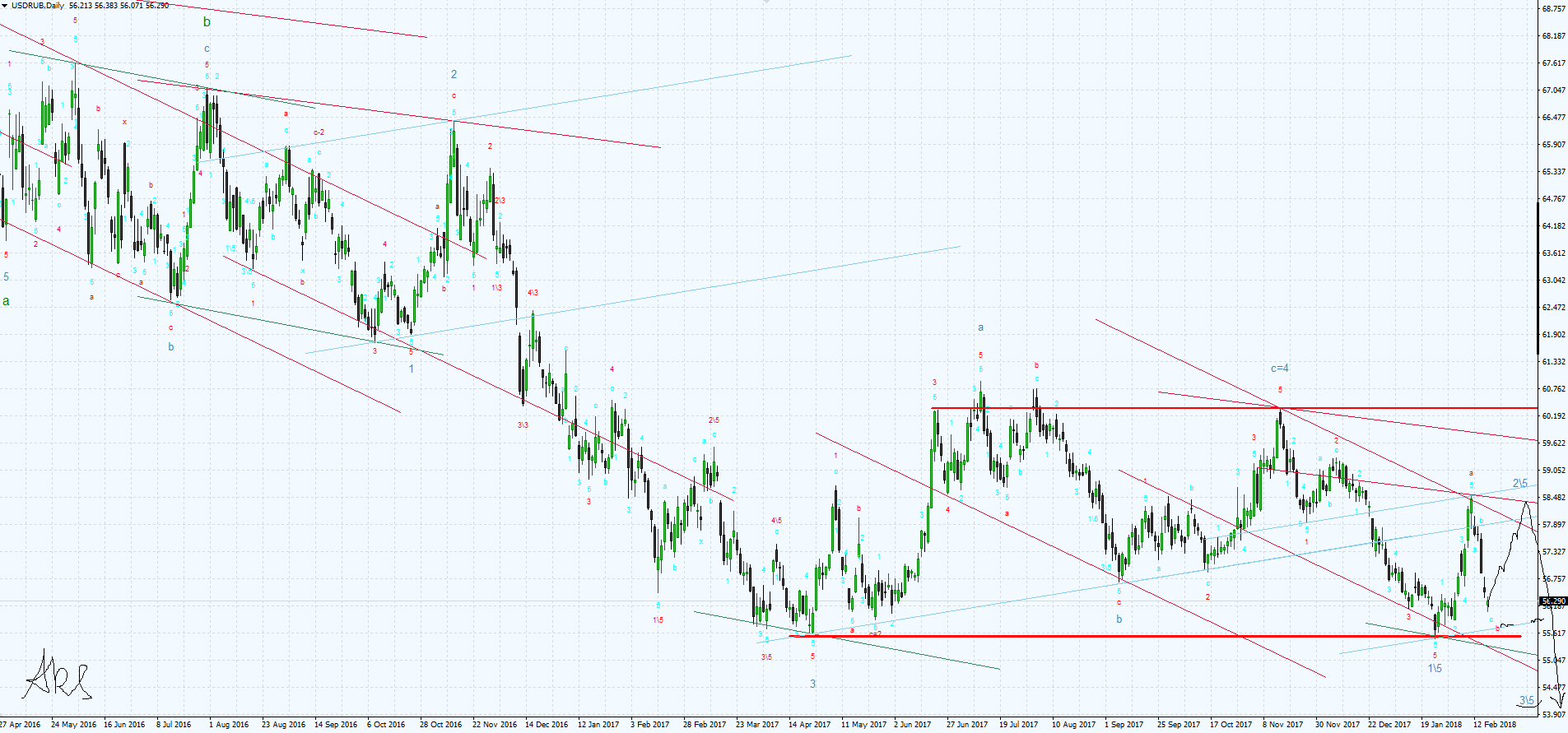The height and width of the screenshot is (733, 1568).
Task: Click the 23 Aug 2016 date label
Action: tap(284, 725)
